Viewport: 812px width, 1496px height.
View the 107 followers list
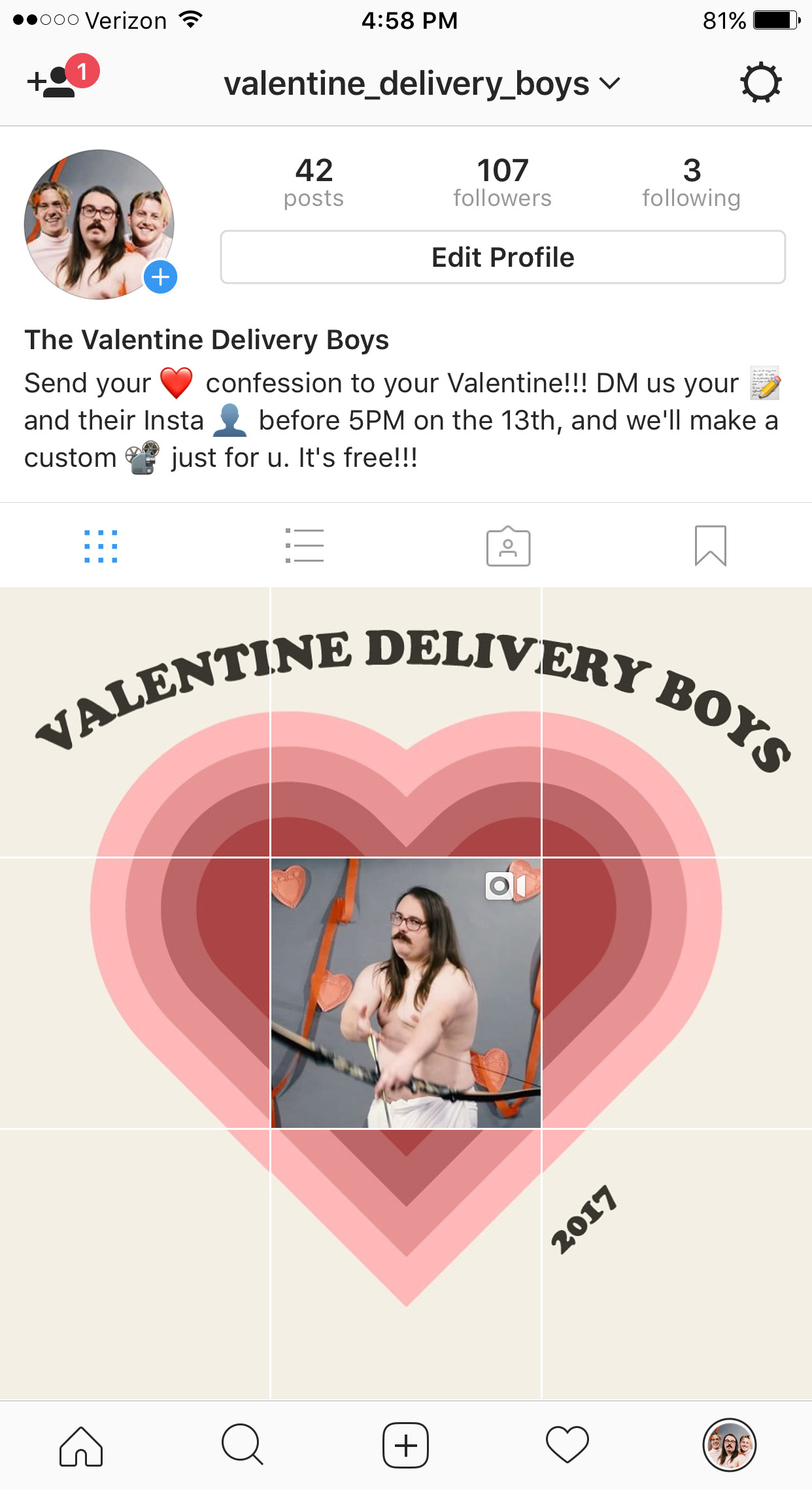click(x=503, y=182)
